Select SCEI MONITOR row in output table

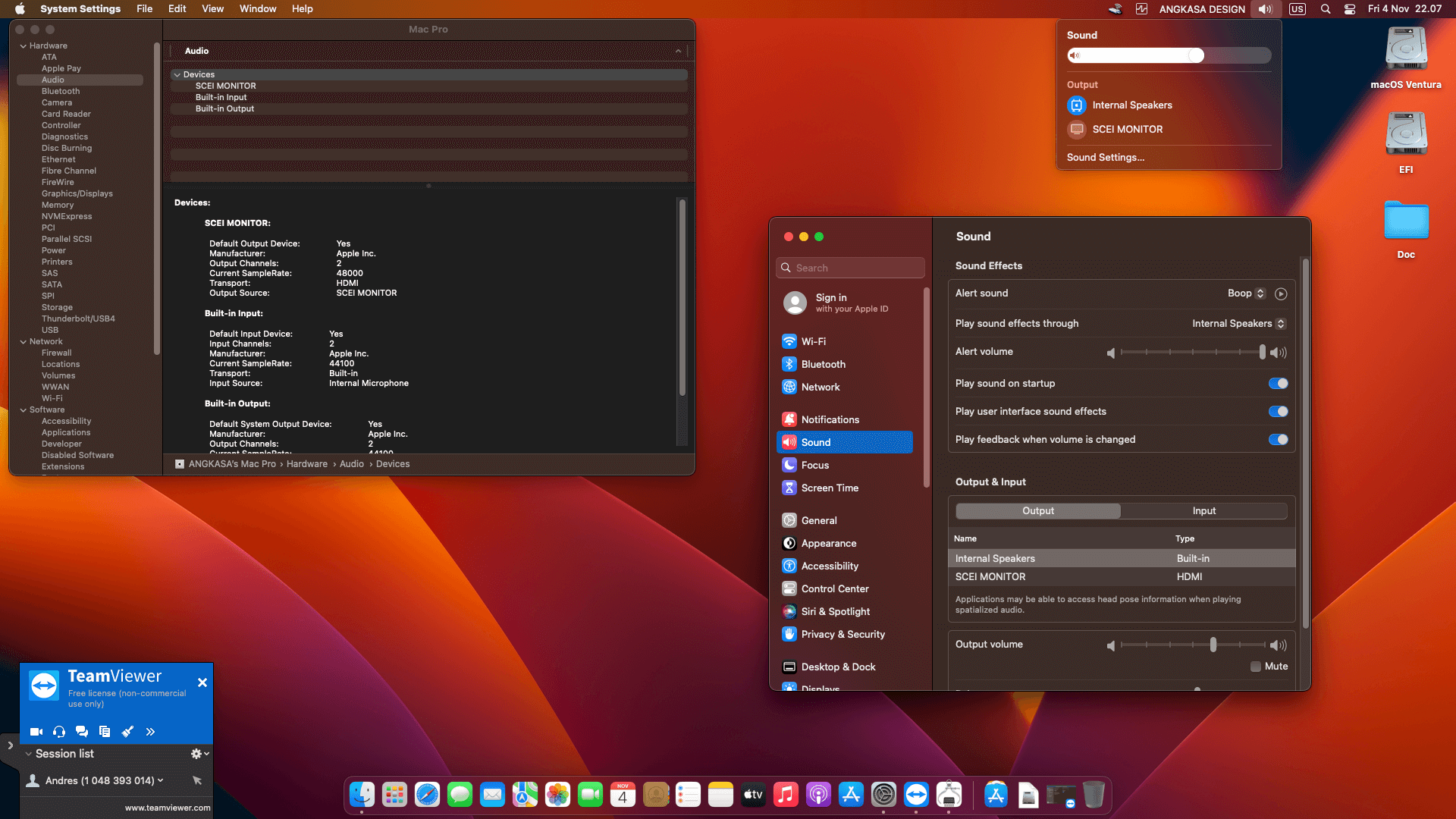click(x=1121, y=577)
